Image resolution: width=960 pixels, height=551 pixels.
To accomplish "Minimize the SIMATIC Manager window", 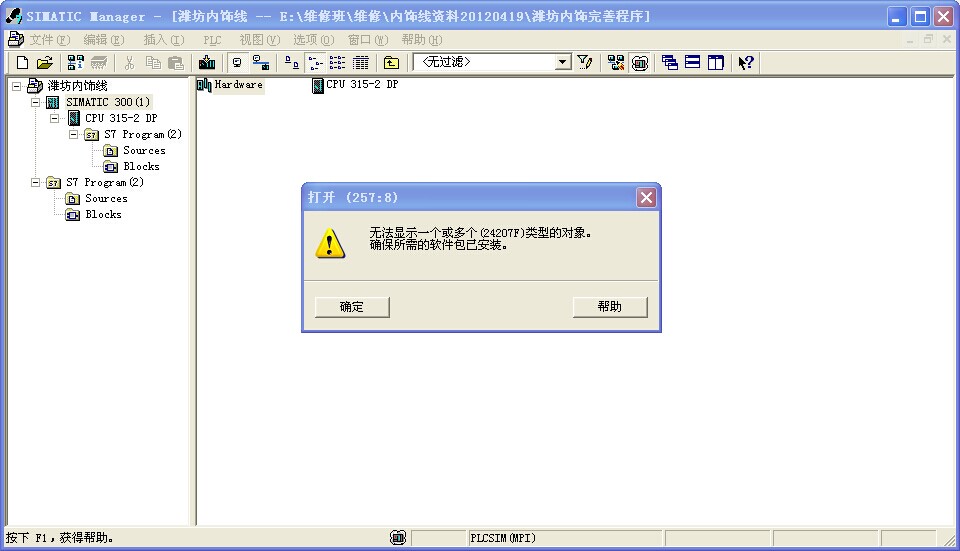I will (x=897, y=17).
